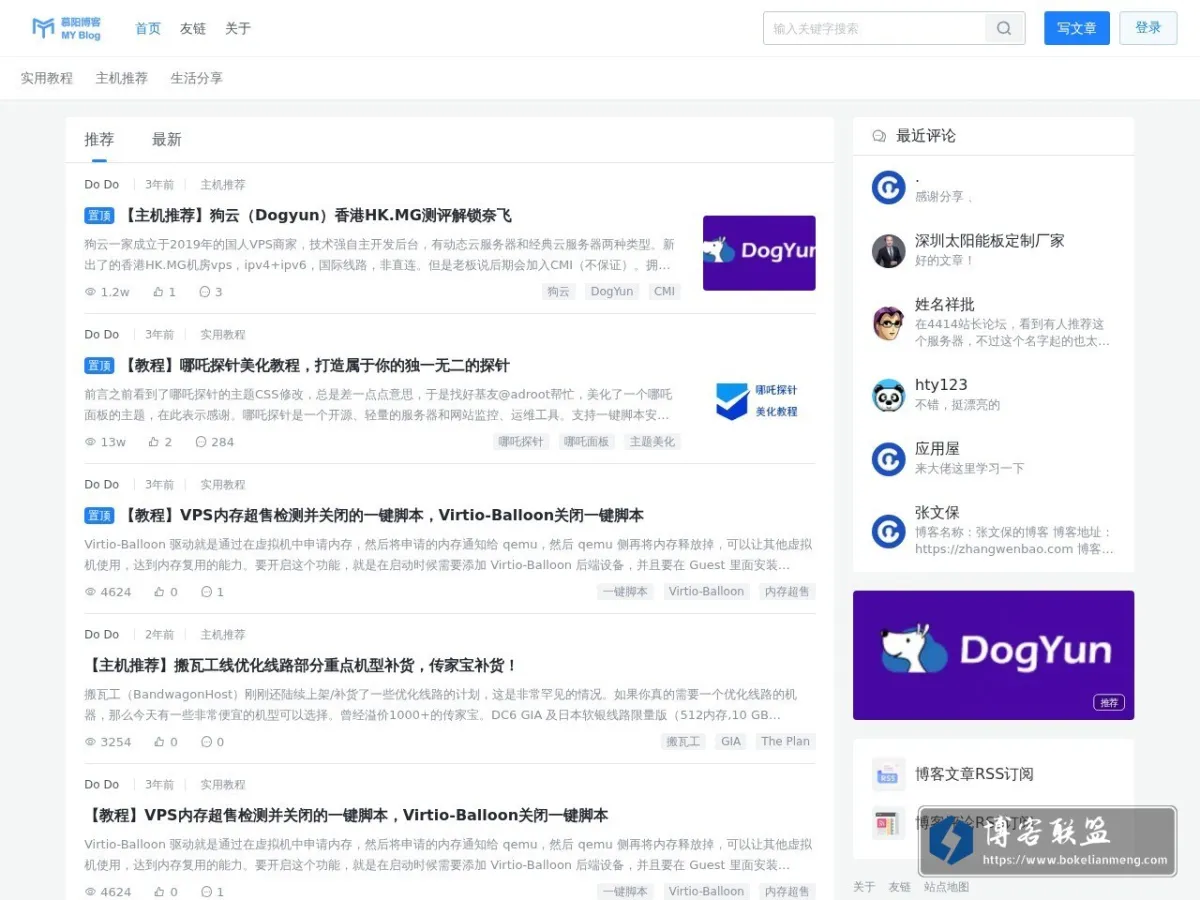Focus the keyword search input field

[x=875, y=28]
